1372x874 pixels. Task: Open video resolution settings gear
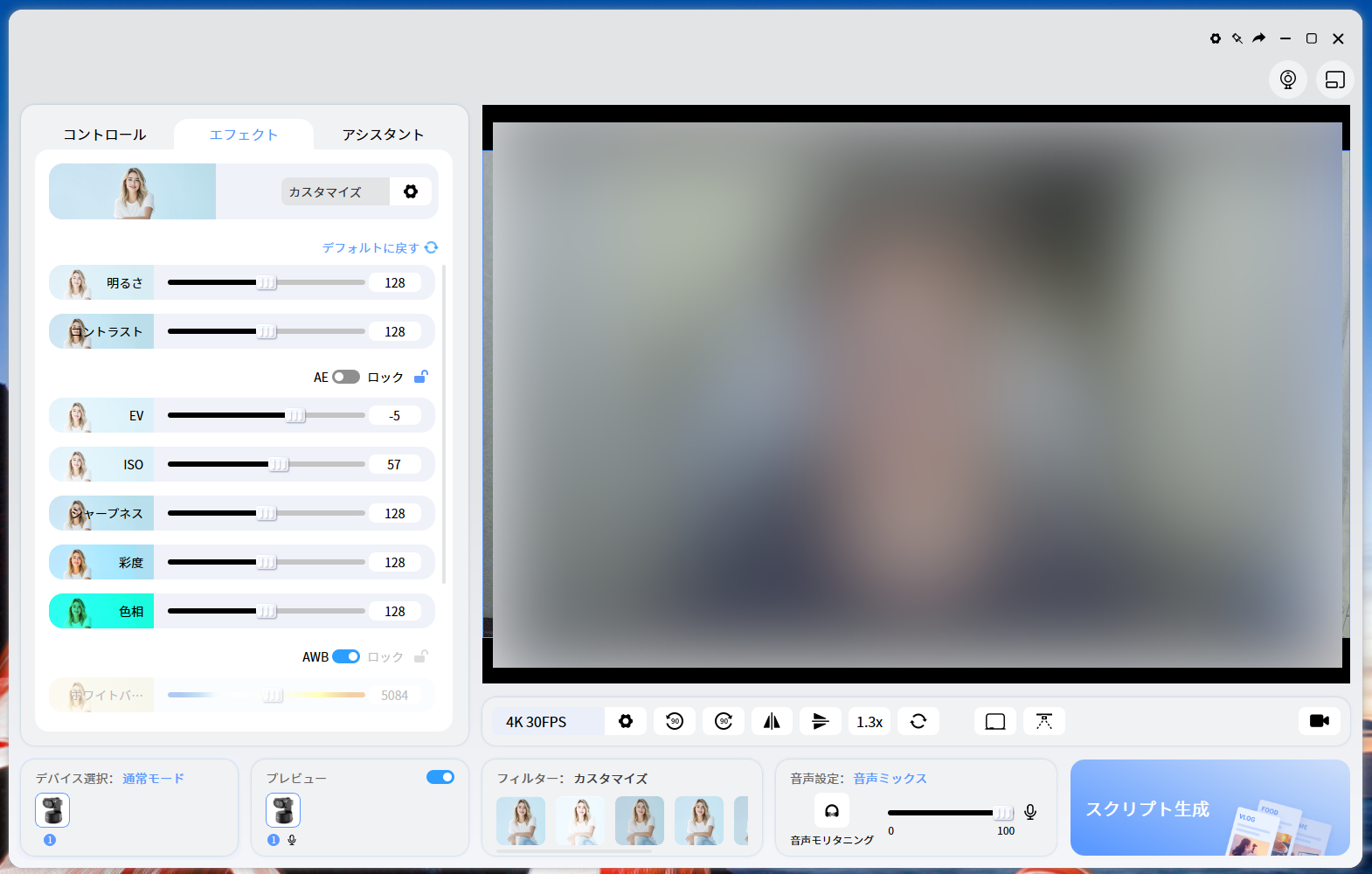[x=626, y=721]
